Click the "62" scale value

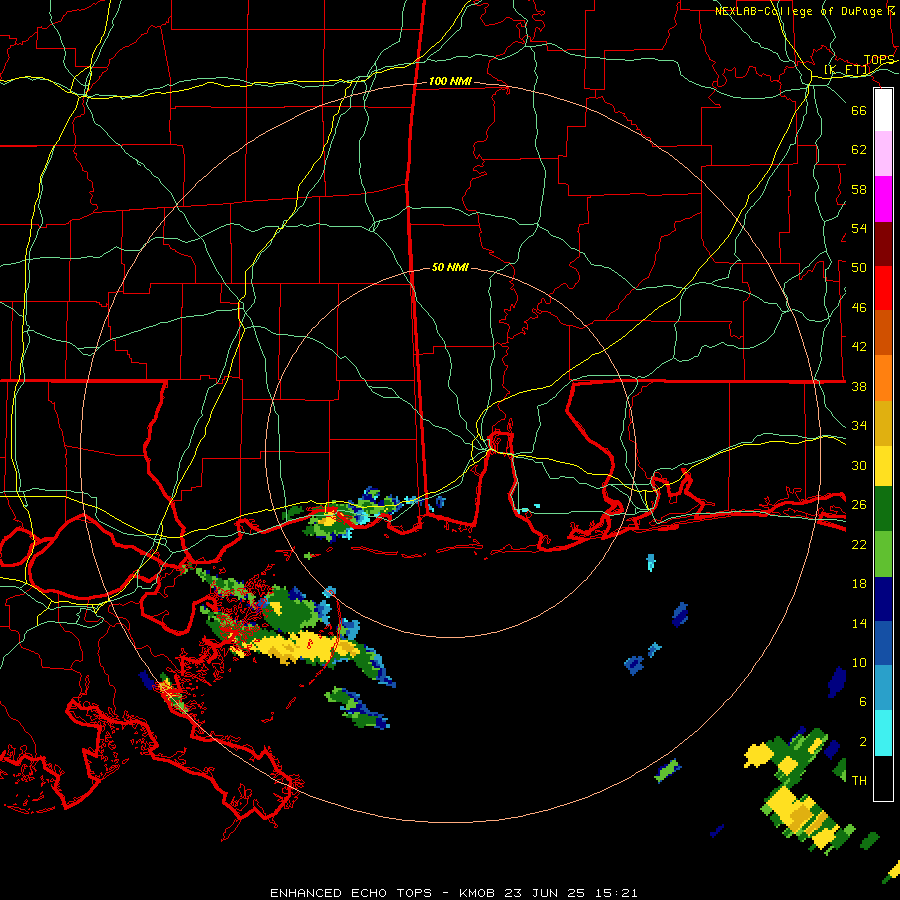(x=859, y=150)
